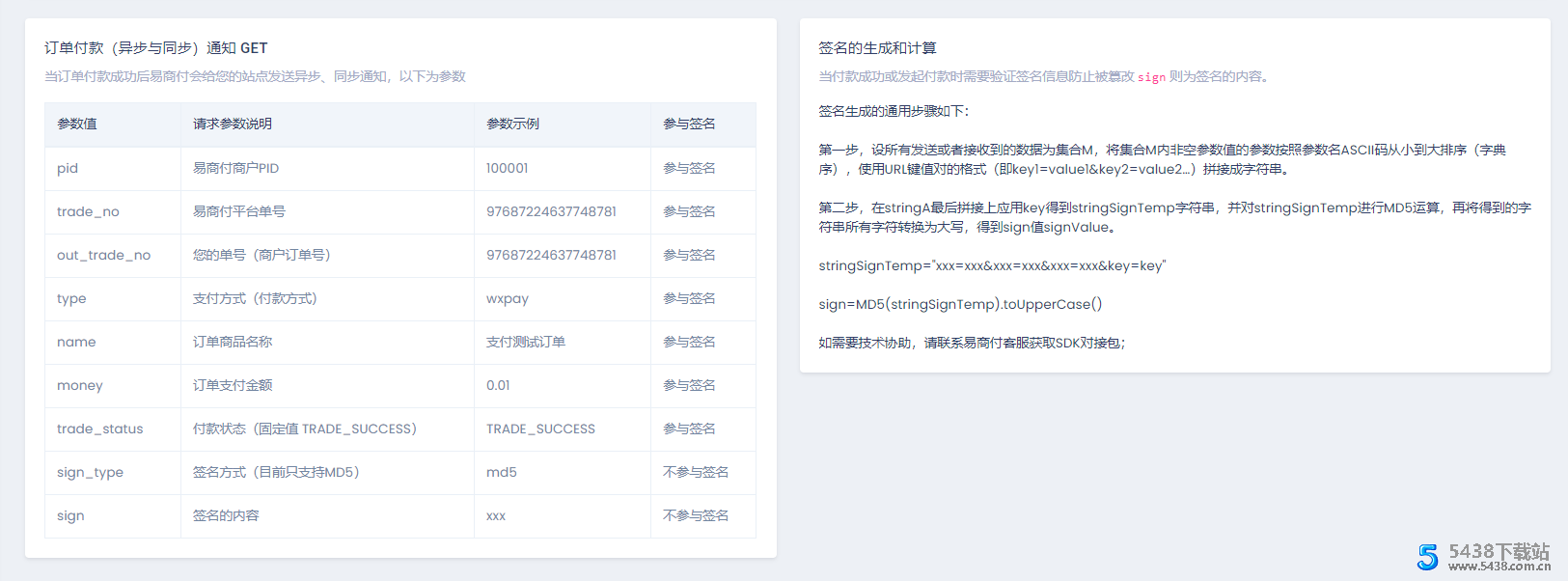Viewport: 1568px width, 581px height.
Task: Click the out_trade_no parameter name
Action: click(103, 255)
